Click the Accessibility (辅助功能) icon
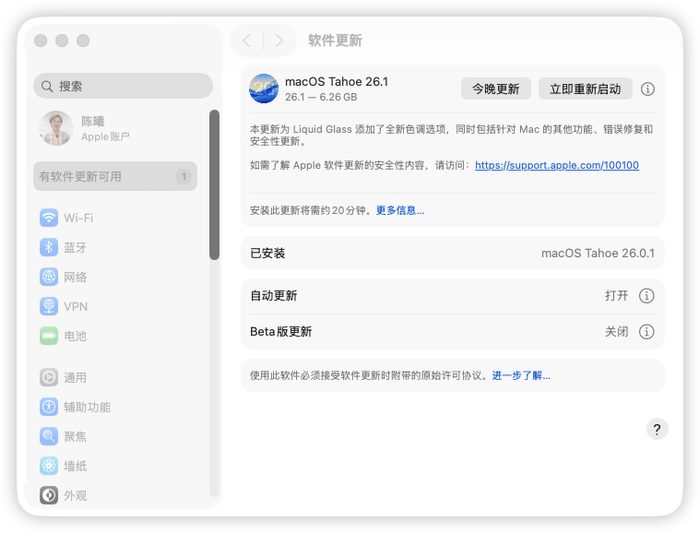Image resolution: width=700 pixels, height=533 pixels. [x=49, y=407]
